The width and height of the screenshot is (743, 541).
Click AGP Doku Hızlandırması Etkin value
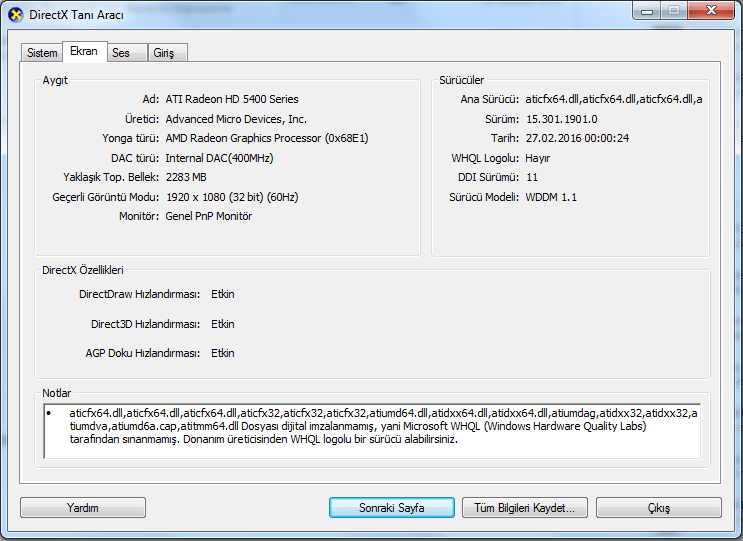coord(223,353)
